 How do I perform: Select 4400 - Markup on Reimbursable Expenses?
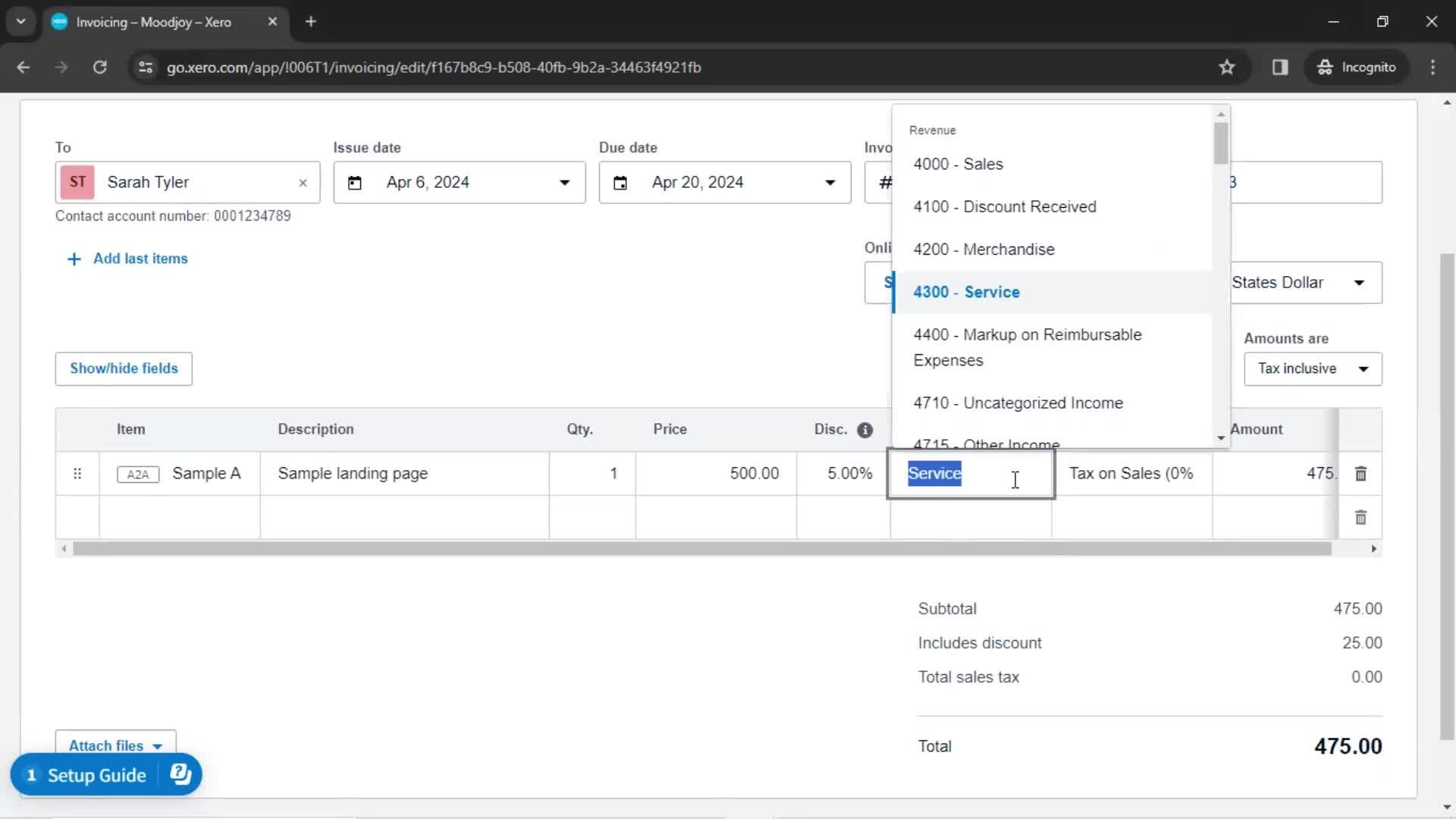1053,347
